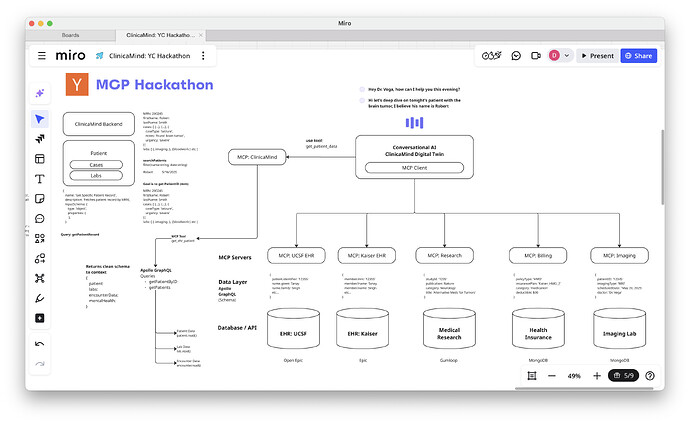Screen dimensions: 690x423
Task: Switch to the Boards tab
Action: coord(70,35)
